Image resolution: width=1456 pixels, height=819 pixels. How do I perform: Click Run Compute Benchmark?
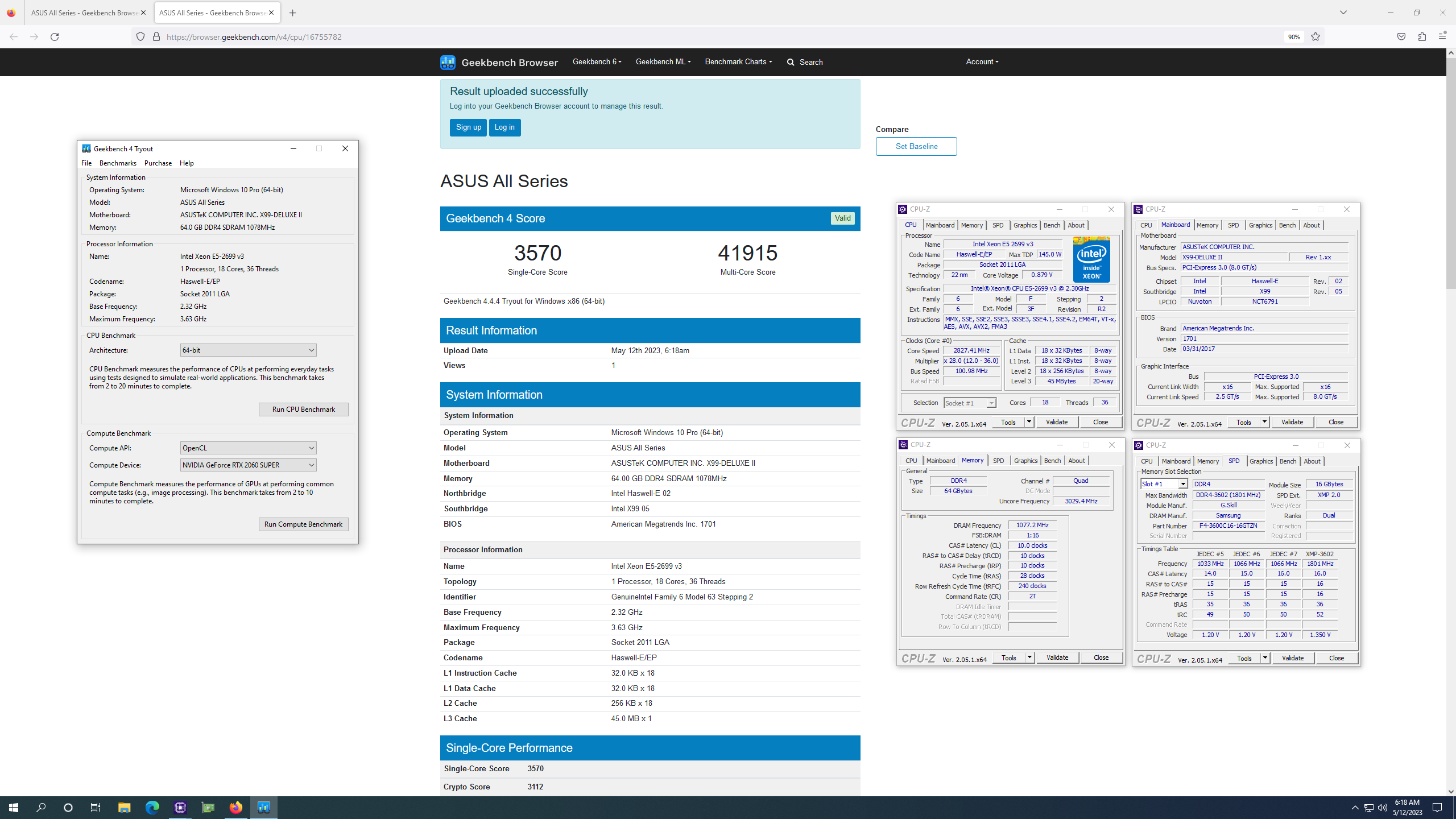click(303, 524)
